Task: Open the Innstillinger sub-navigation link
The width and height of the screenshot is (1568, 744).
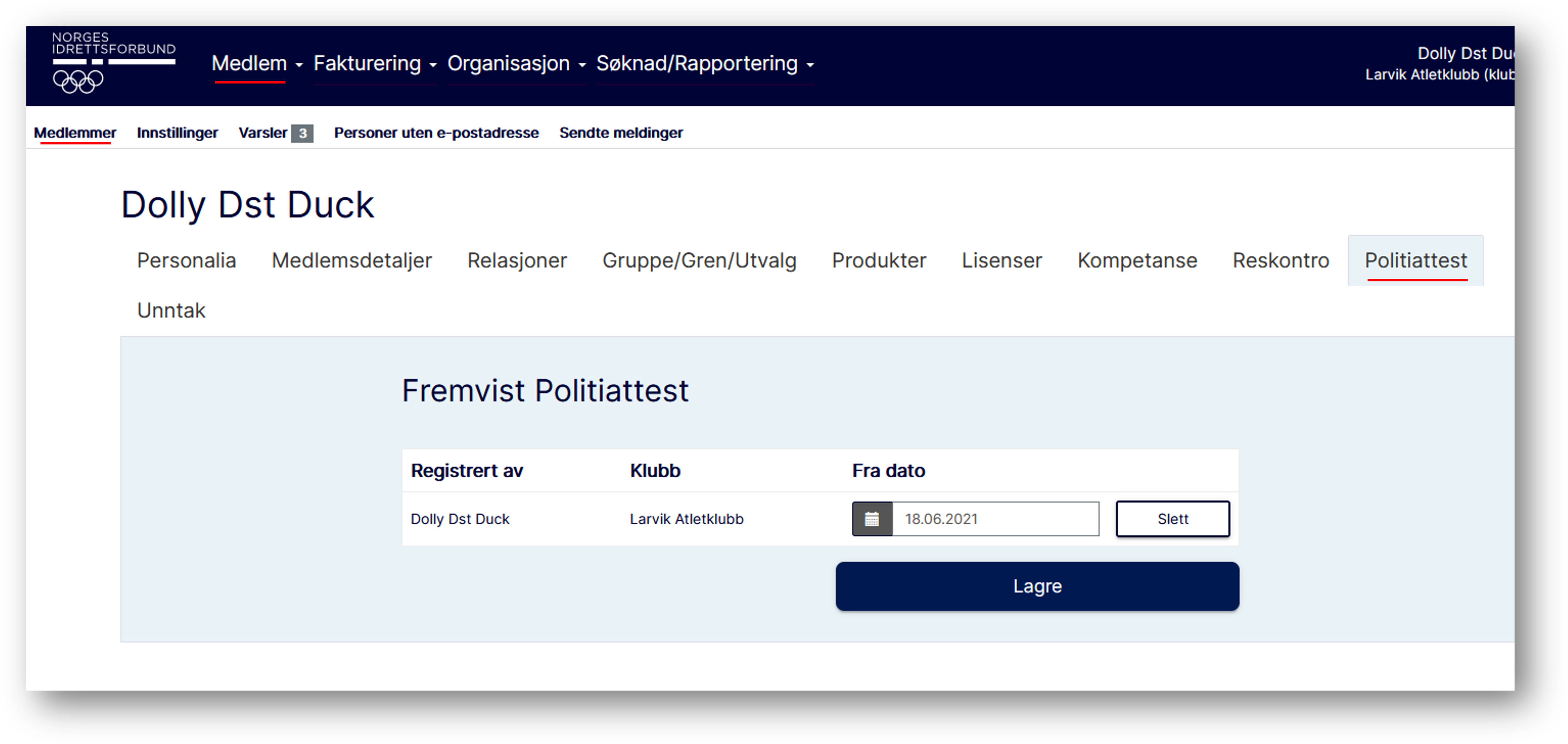Action: point(177,133)
